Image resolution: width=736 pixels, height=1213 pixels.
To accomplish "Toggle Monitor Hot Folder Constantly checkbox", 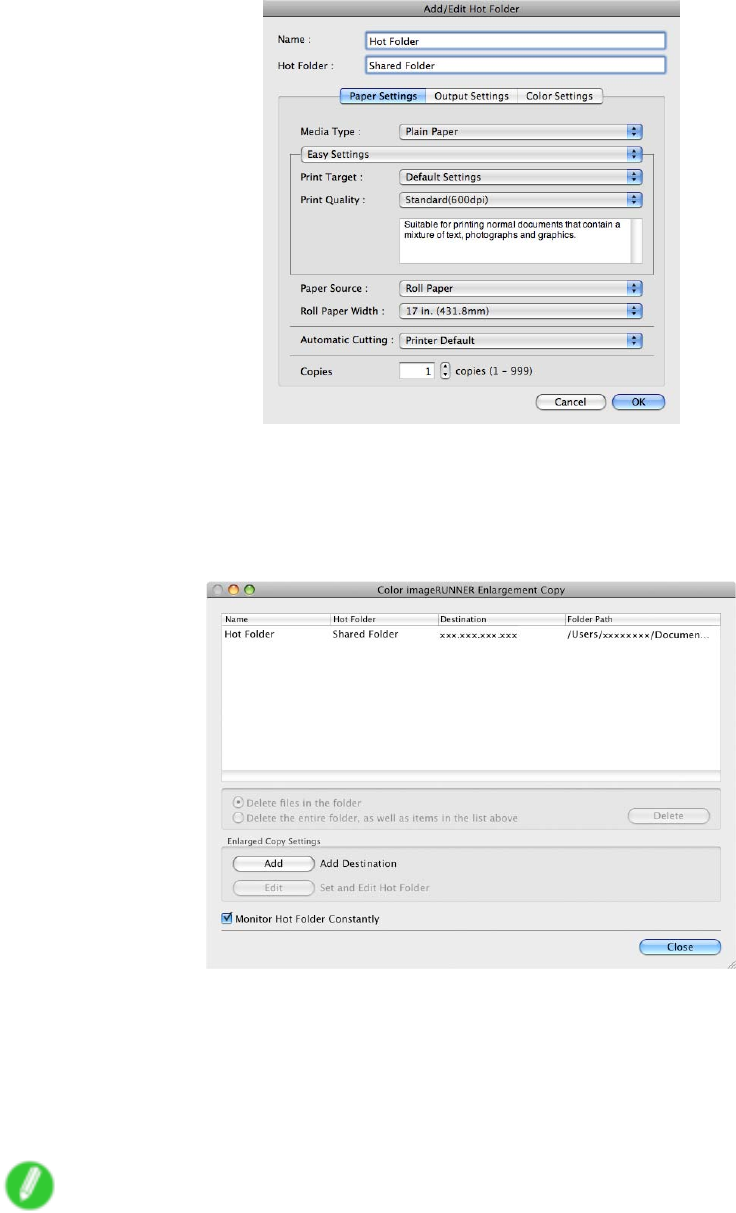I will pos(227,918).
